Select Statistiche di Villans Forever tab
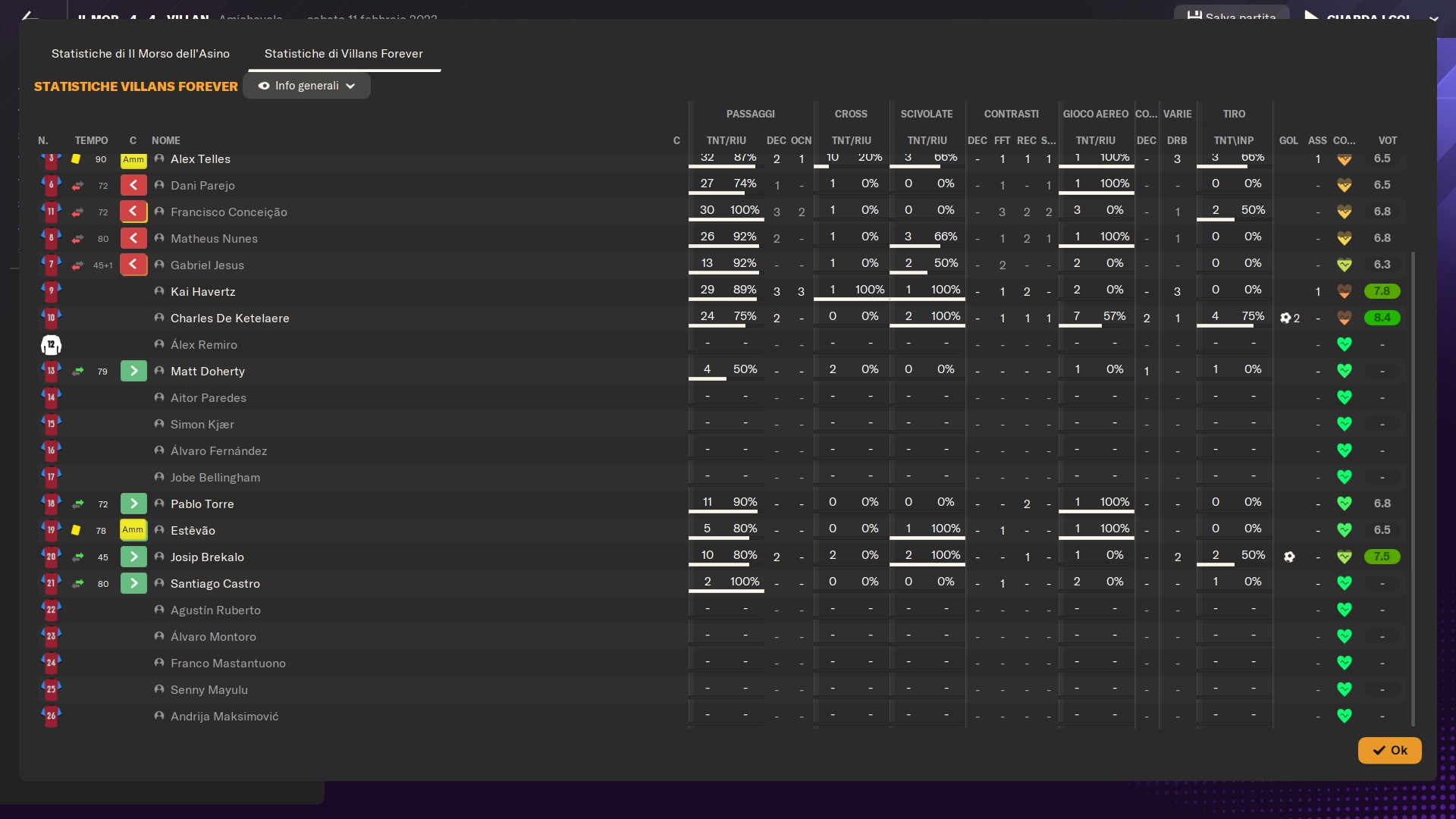Image resolution: width=1456 pixels, height=819 pixels. pyautogui.click(x=344, y=54)
